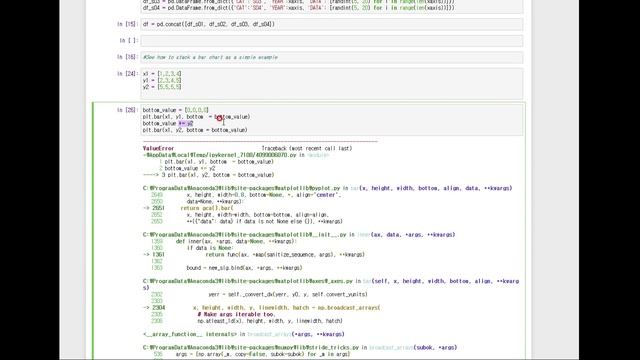Click the # Make args iterable too comment
This screenshot has height=360, width=640.
point(236,314)
